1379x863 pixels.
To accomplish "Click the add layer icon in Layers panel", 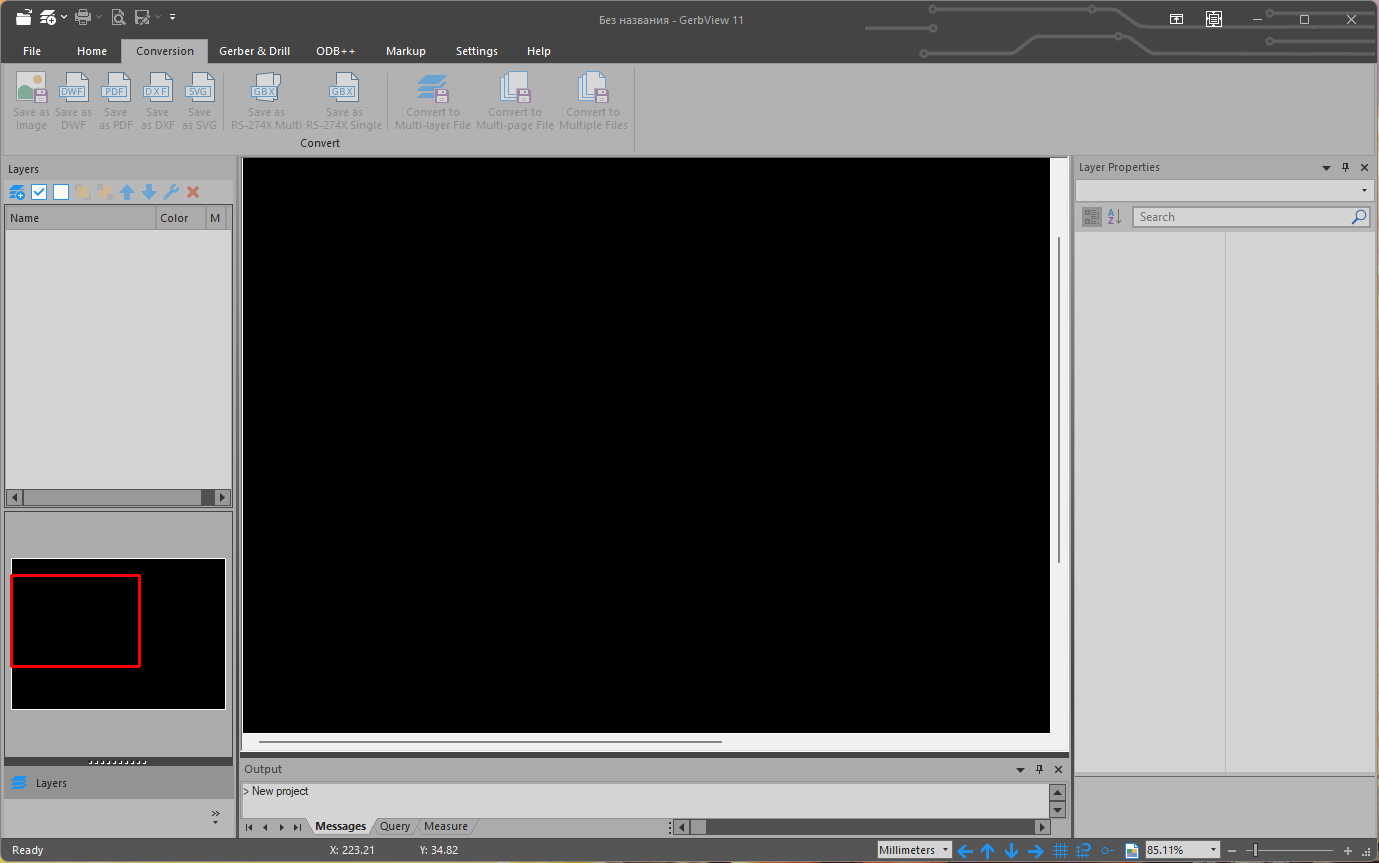I will (17, 192).
